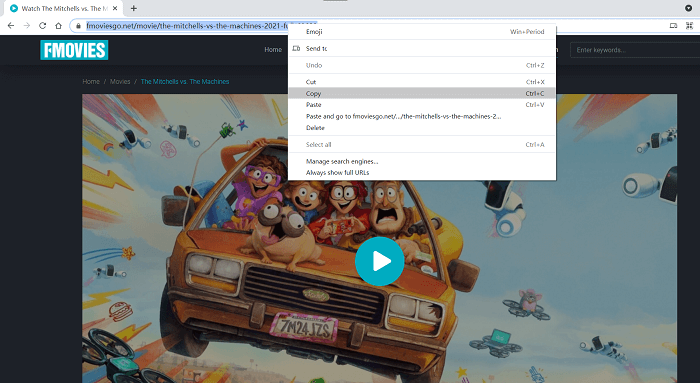The height and width of the screenshot is (383, 700).
Task: Open Manage search engines option
Action: tap(422, 161)
